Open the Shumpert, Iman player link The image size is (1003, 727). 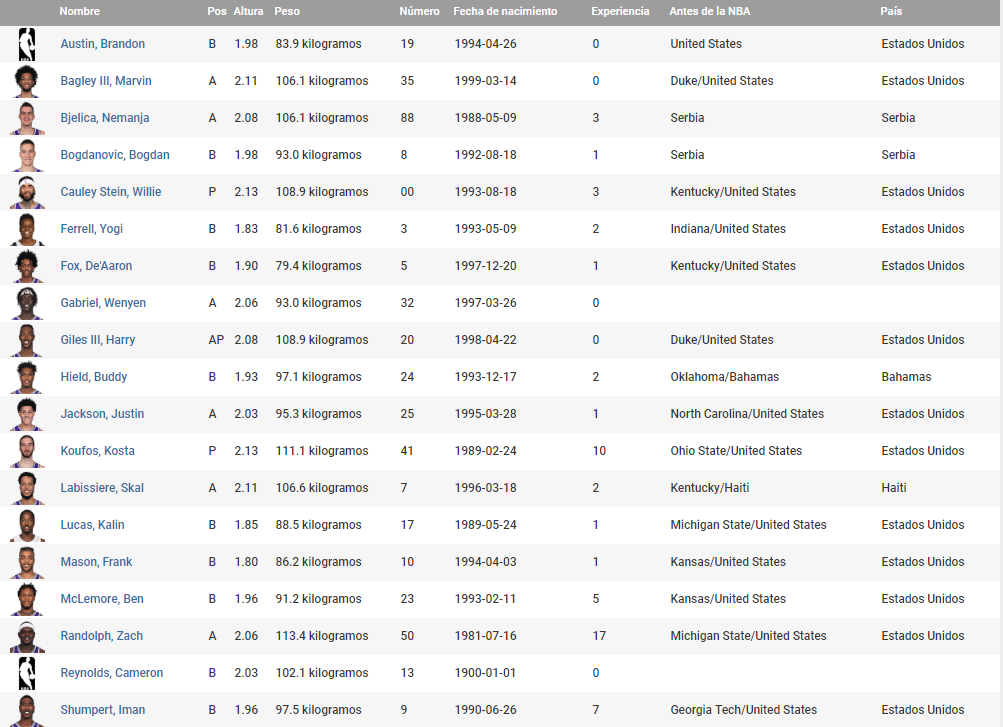[x=103, y=710]
